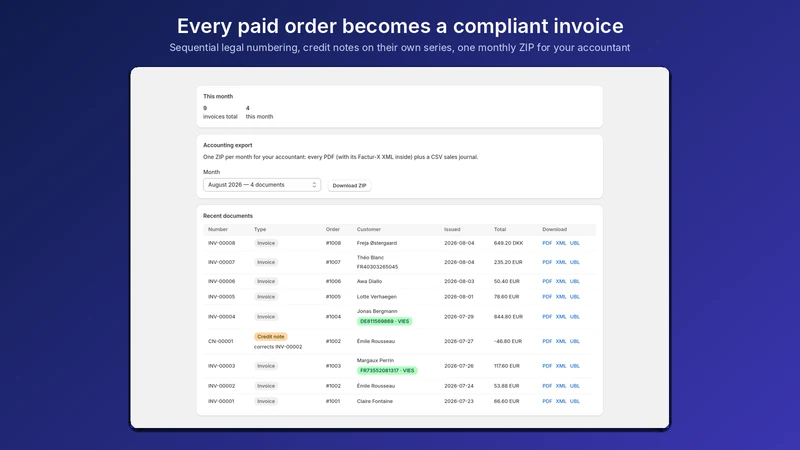Click the Download ZIP button
Image resolution: width=800 pixels, height=450 pixels.
coord(349,186)
